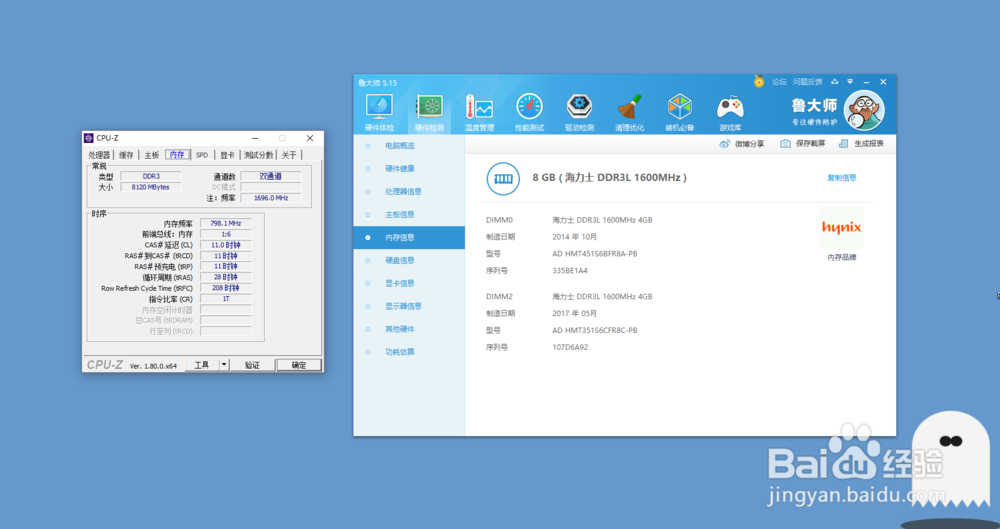Open 装机必备 essential software box
This screenshot has height=529, width=1000.
(x=680, y=112)
